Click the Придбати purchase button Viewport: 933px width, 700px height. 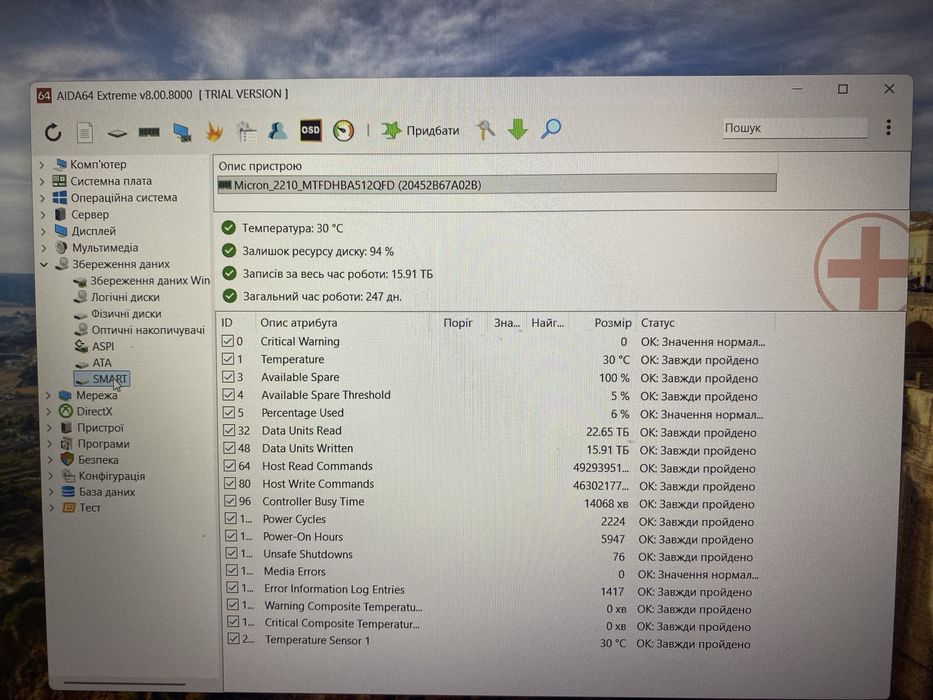pyautogui.click(x=420, y=130)
